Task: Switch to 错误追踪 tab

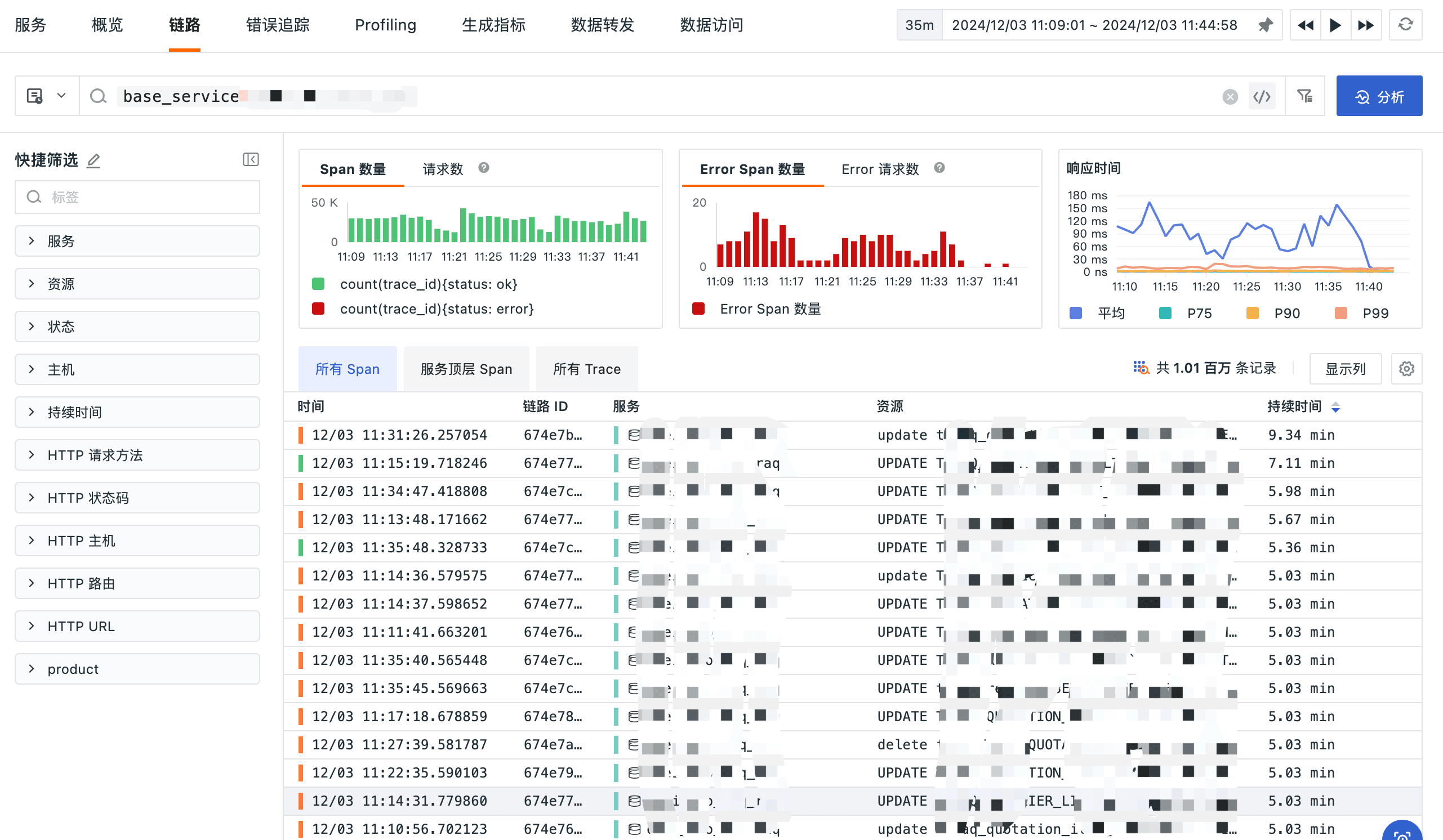Action: 278,25
